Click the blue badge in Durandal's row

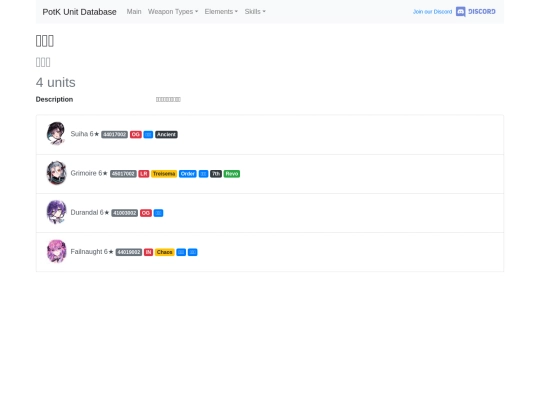[158, 213]
